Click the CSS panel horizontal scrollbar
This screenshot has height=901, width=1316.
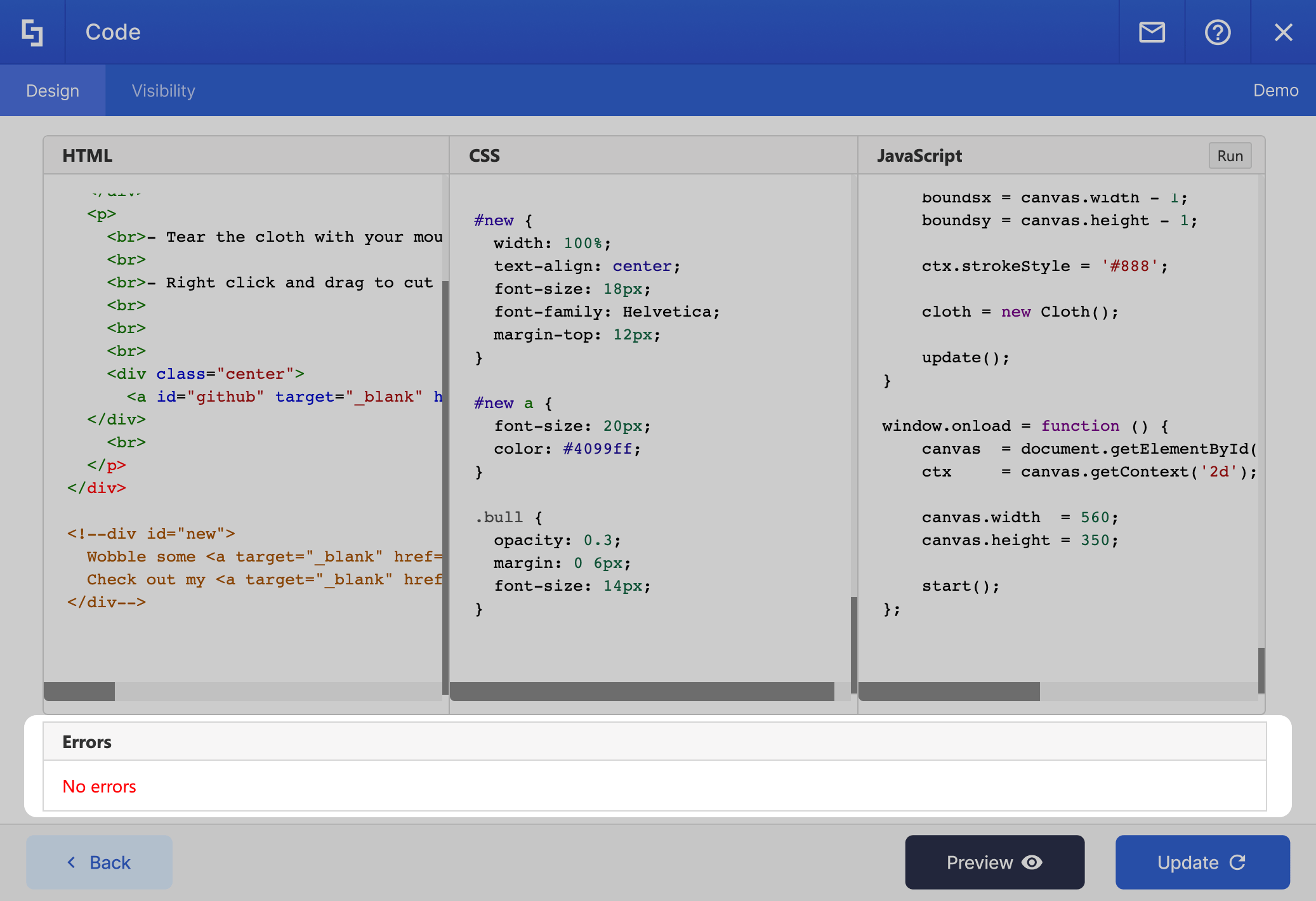(x=641, y=692)
